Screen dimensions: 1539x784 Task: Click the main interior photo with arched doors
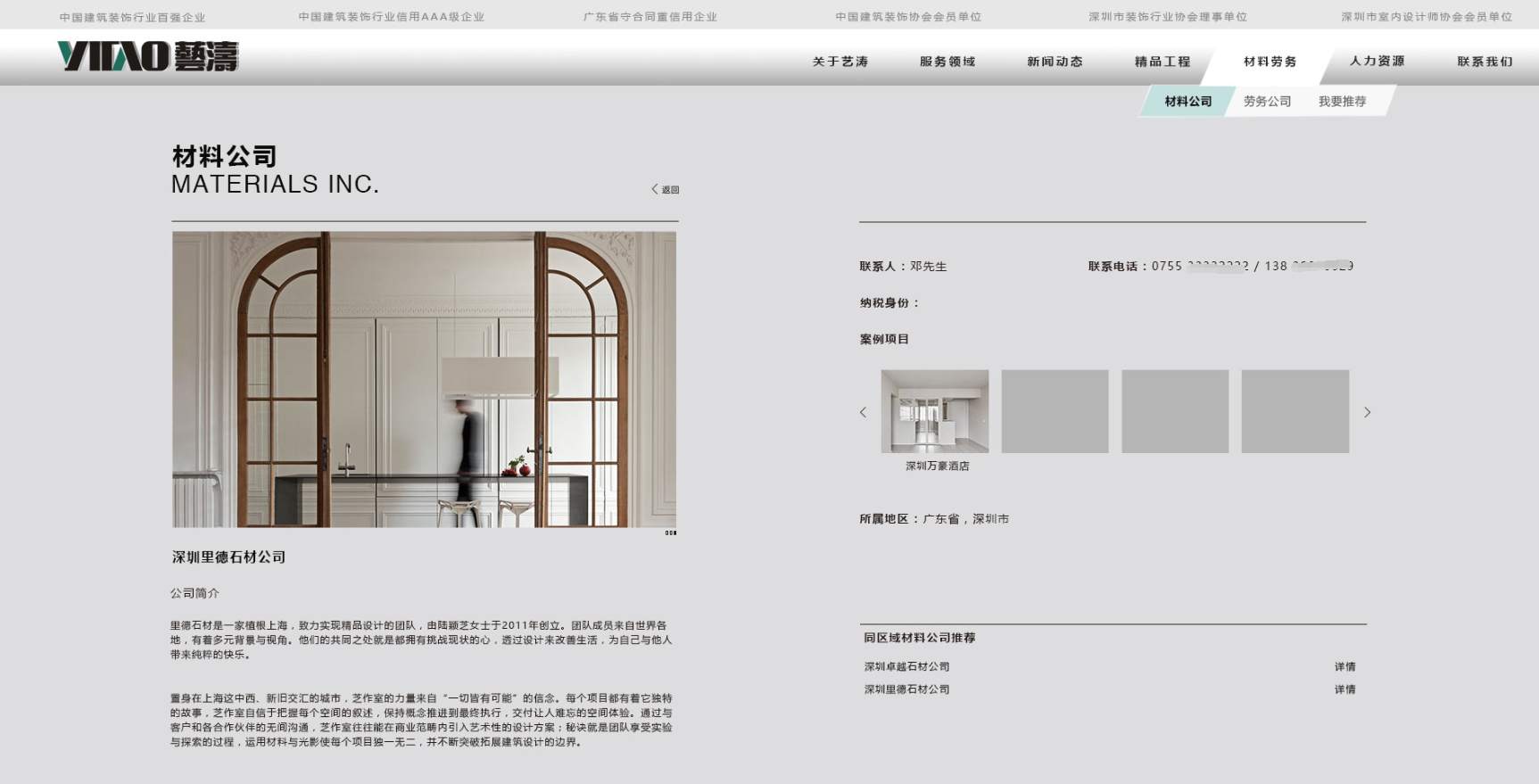point(424,379)
